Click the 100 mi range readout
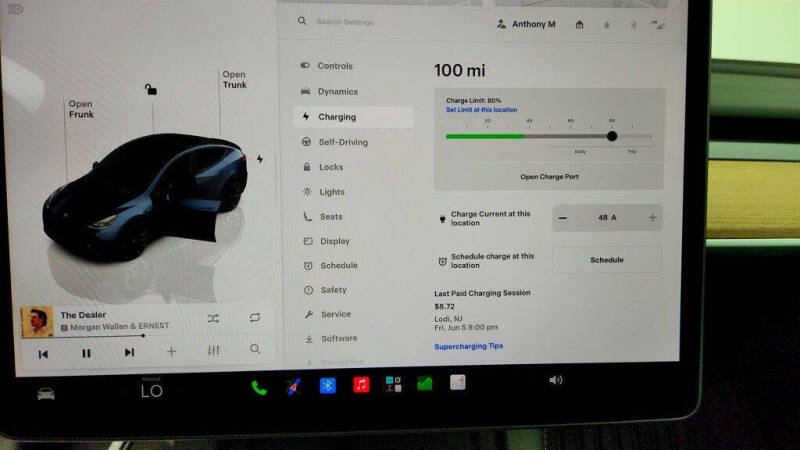 pyautogui.click(x=460, y=70)
